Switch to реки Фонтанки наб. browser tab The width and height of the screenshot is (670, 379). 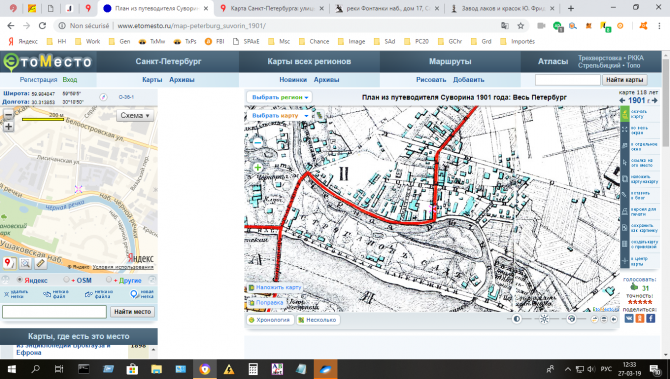(387, 8)
